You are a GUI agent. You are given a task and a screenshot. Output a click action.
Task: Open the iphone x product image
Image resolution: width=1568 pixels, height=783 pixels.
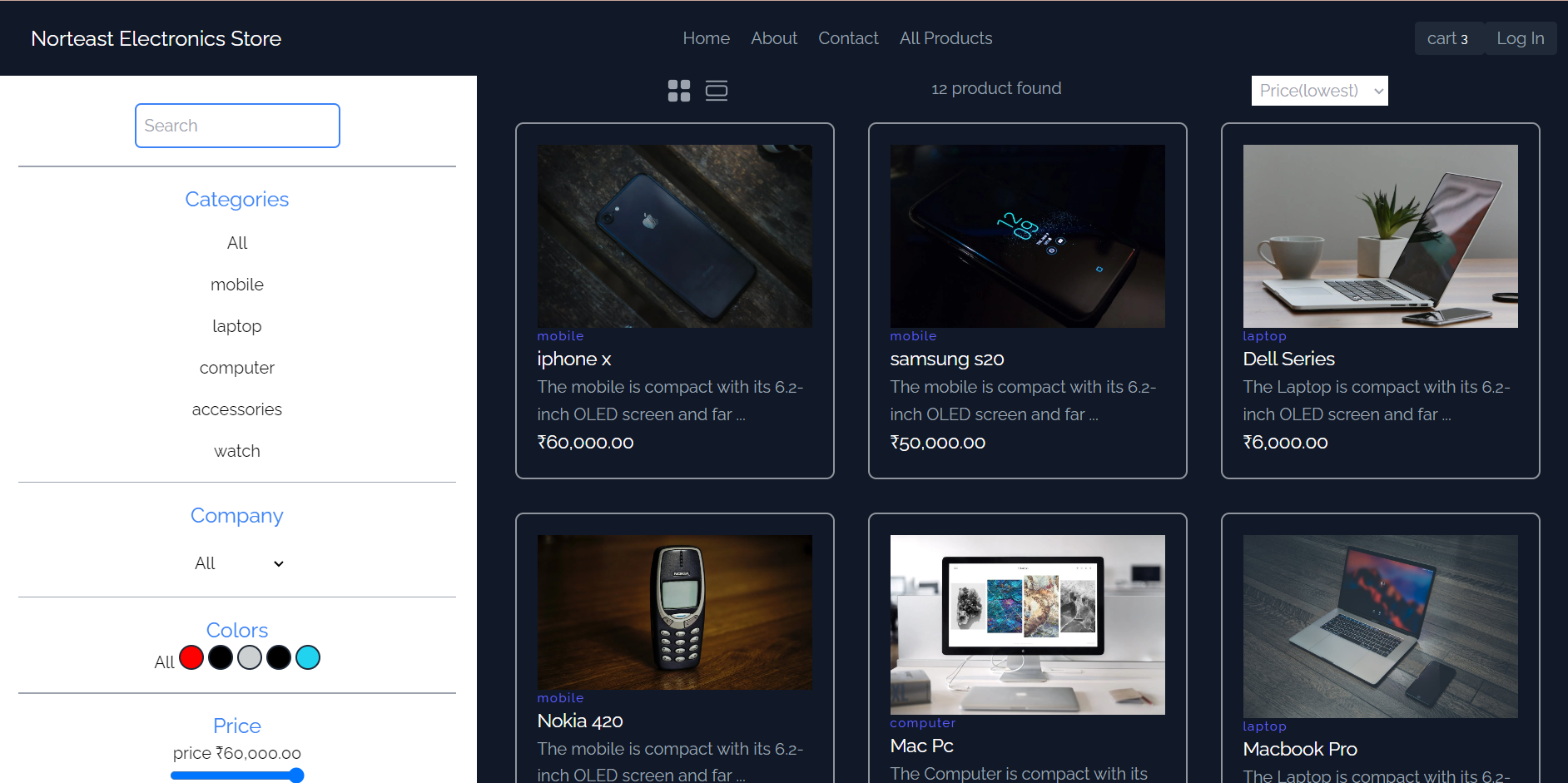tap(674, 236)
